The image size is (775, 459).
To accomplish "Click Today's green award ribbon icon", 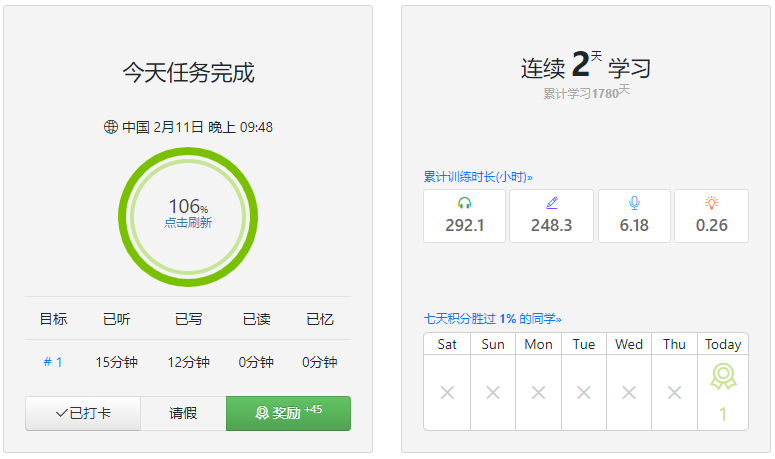I will tap(723, 377).
